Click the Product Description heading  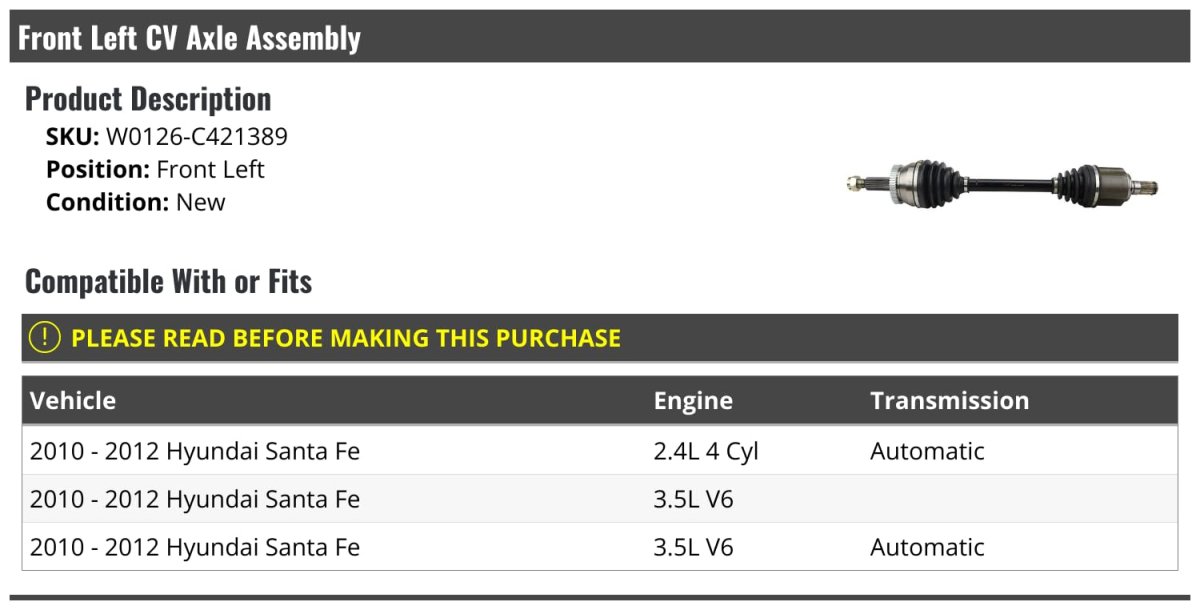click(x=148, y=99)
